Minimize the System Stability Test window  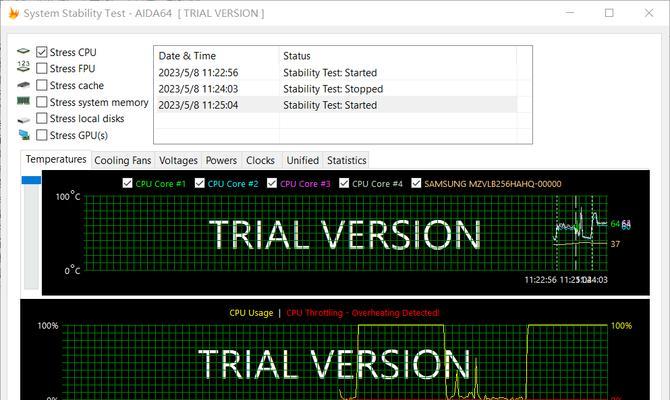point(570,13)
